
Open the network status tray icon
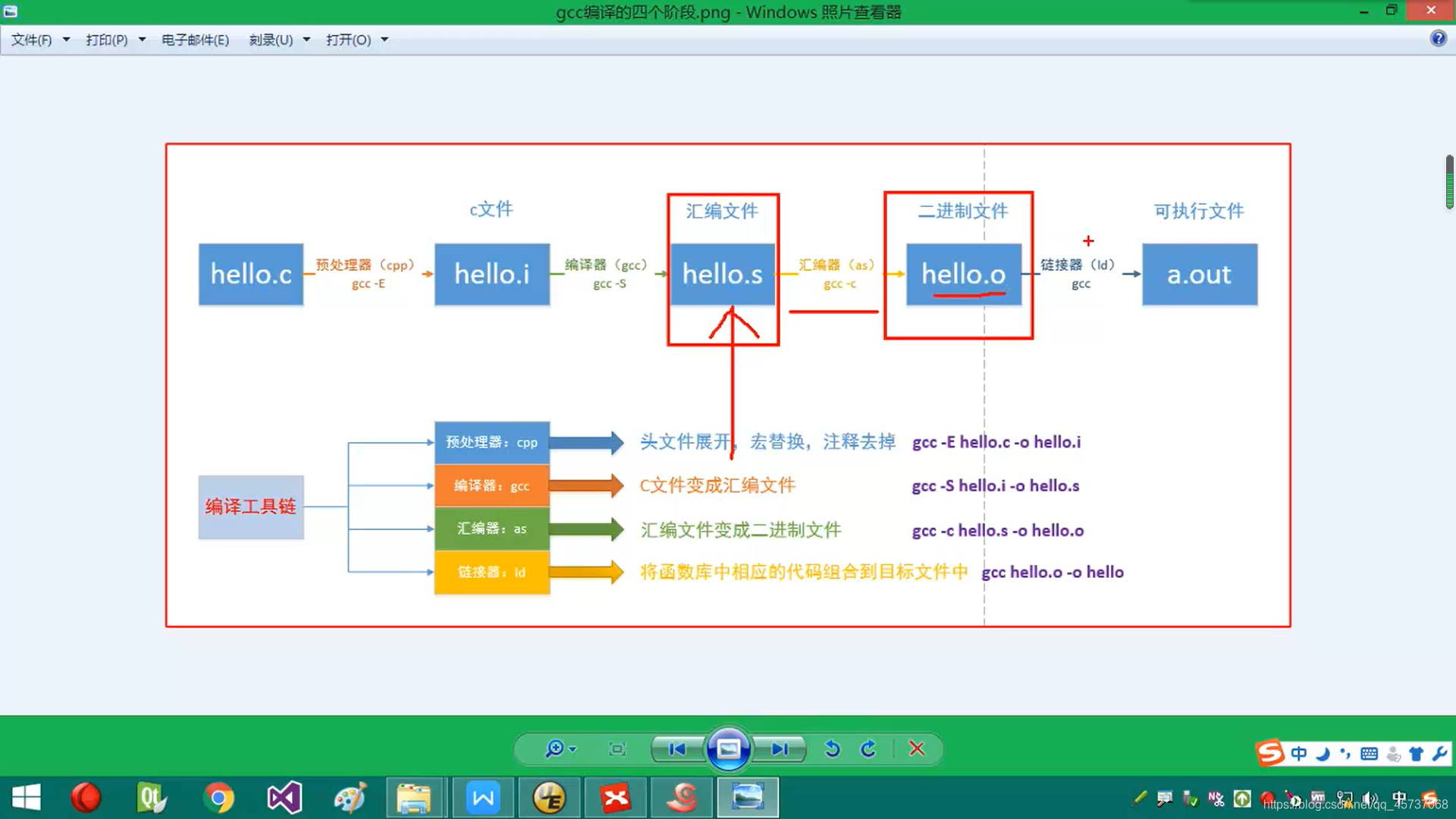pos(1345,799)
